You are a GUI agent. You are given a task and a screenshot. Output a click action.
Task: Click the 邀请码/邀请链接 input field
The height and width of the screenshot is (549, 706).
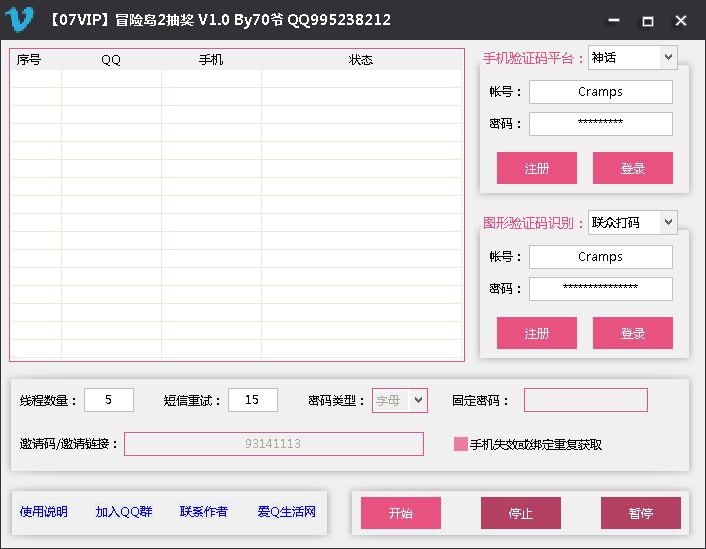click(274, 444)
